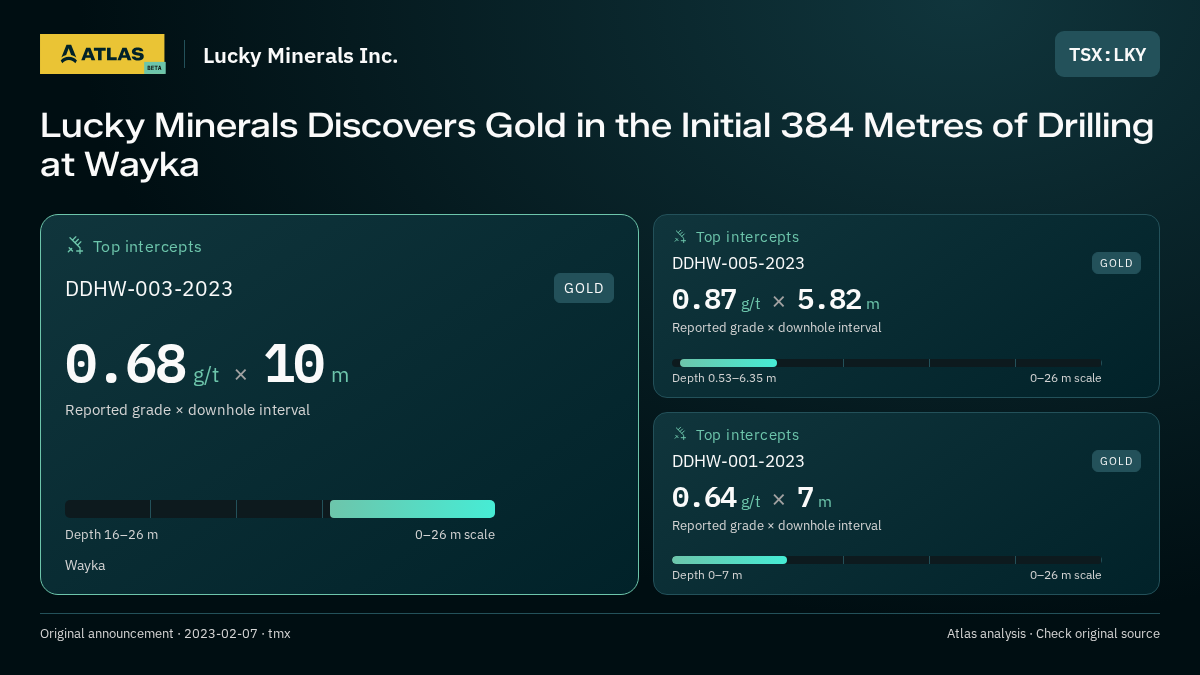Image resolution: width=1200 pixels, height=675 pixels.
Task: Click 'Reported grade × downhole interval' under 0.87
Action: pos(777,327)
